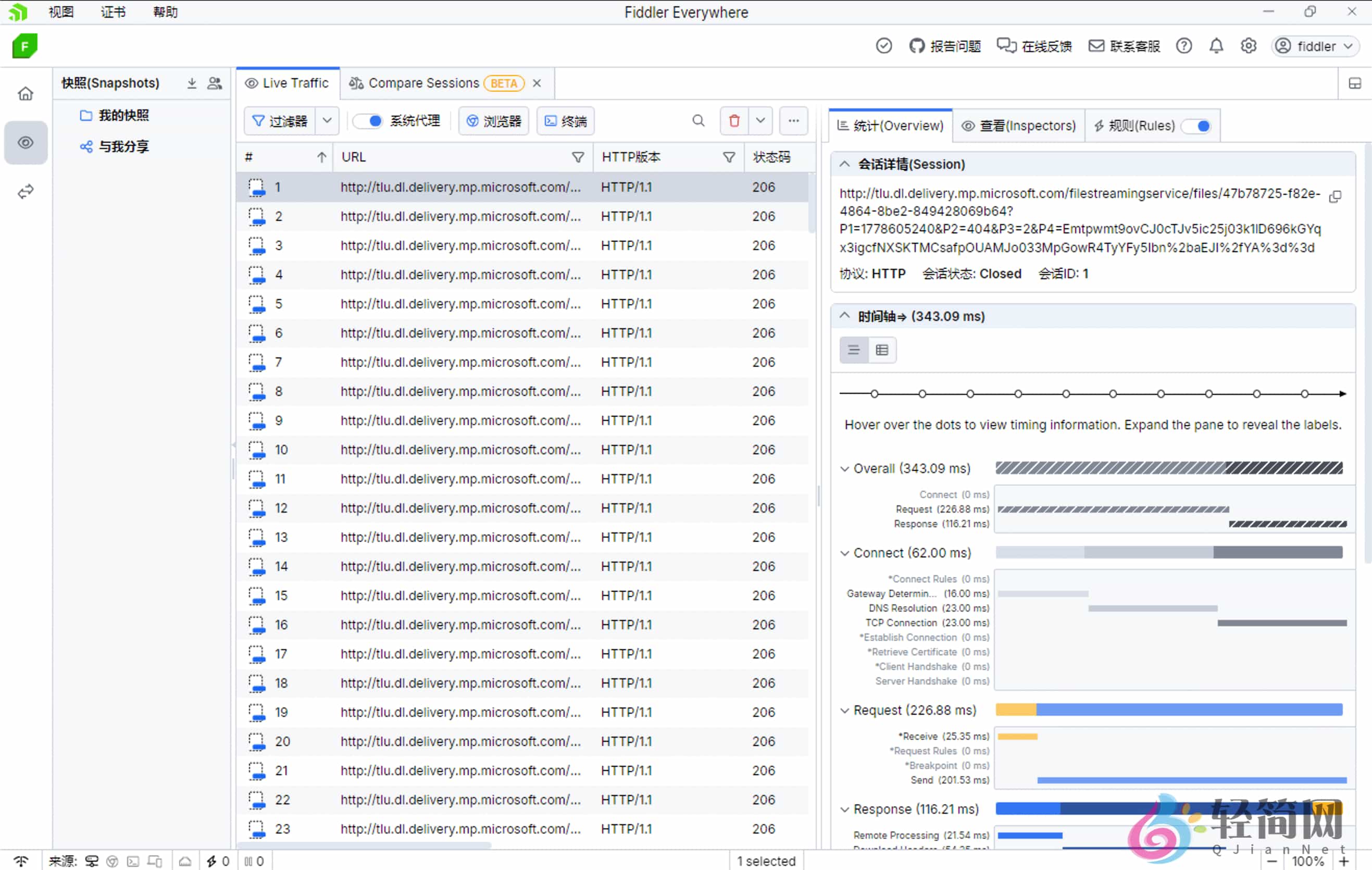Toggle the 规则(Rules) switch
This screenshot has height=870, width=1372.
[1196, 126]
